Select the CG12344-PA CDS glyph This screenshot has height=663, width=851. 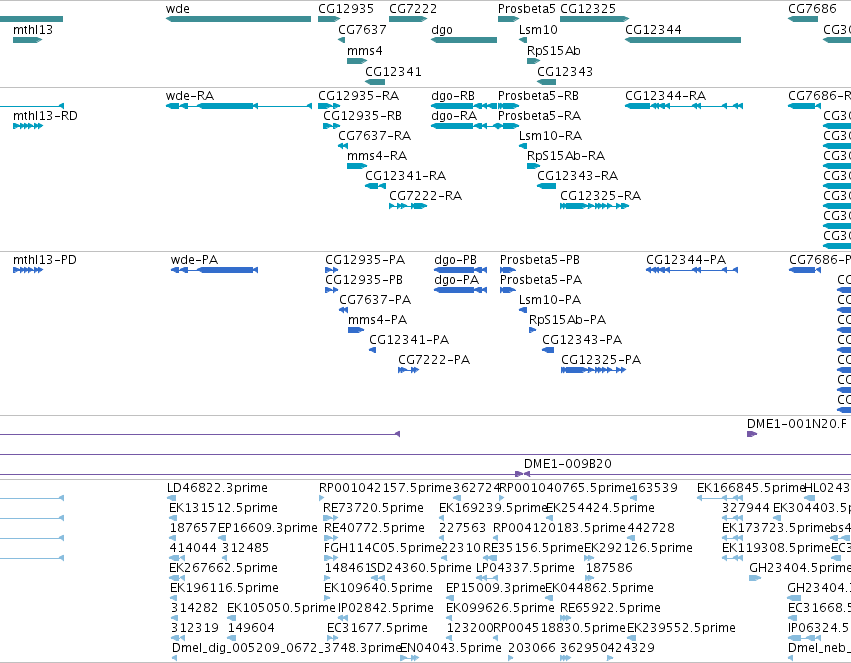click(x=692, y=270)
